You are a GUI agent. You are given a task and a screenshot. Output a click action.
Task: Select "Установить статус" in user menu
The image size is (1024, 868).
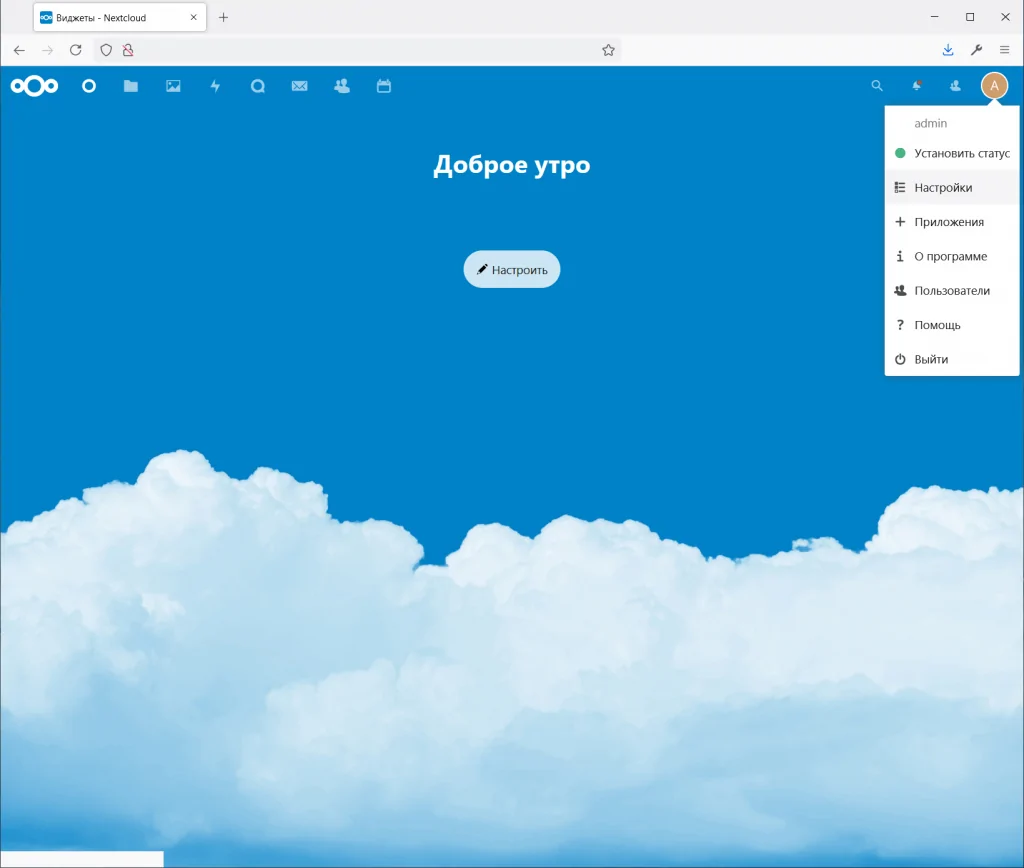pos(961,154)
